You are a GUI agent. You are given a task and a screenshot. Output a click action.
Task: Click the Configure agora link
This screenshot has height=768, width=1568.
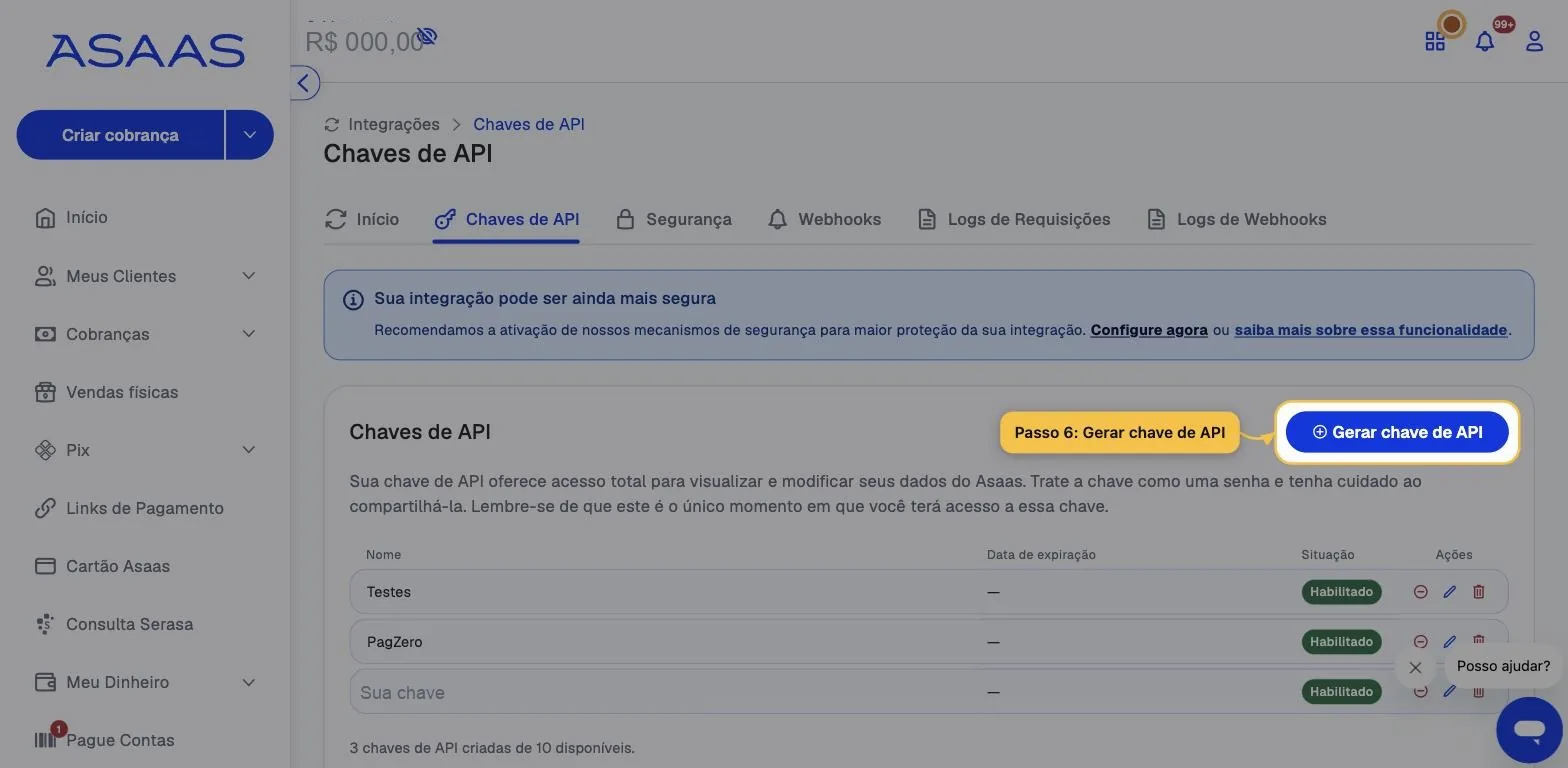click(1149, 330)
